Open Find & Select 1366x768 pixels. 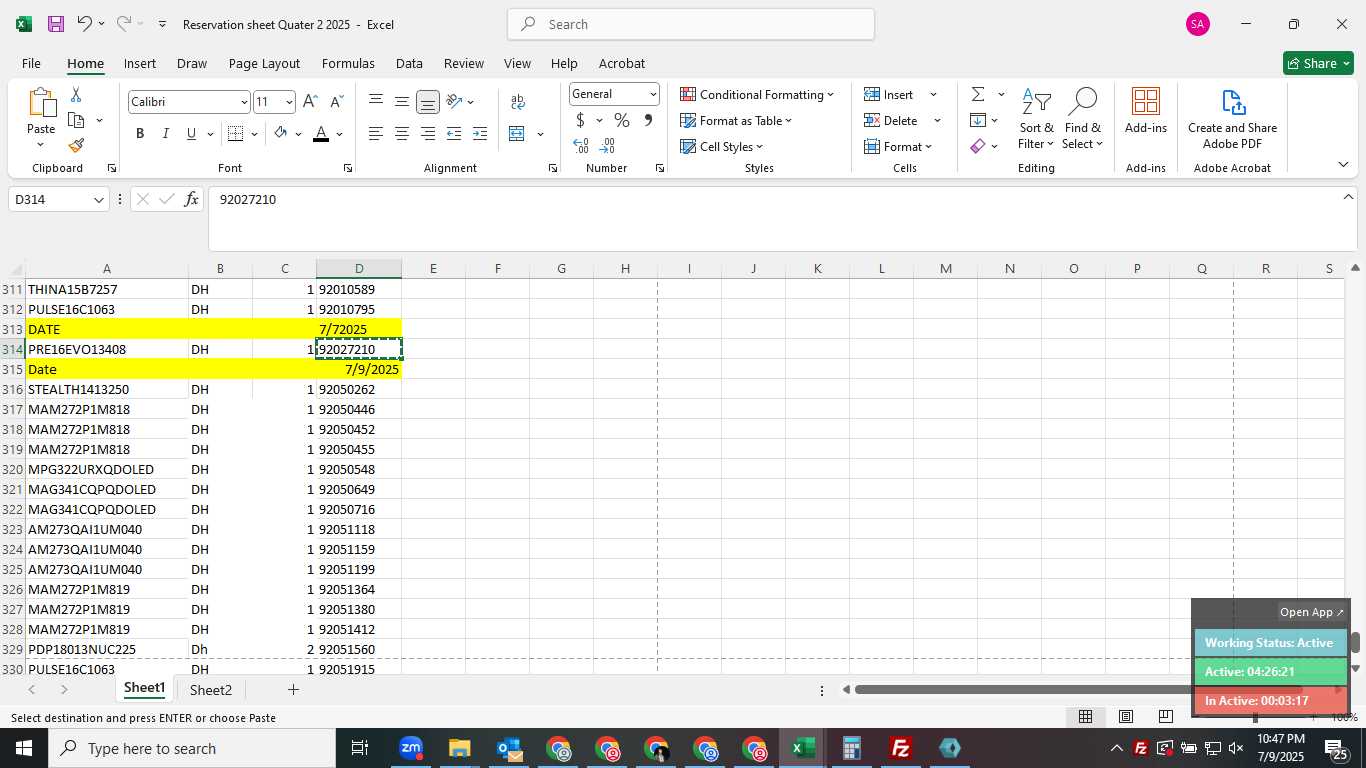click(1082, 118)
